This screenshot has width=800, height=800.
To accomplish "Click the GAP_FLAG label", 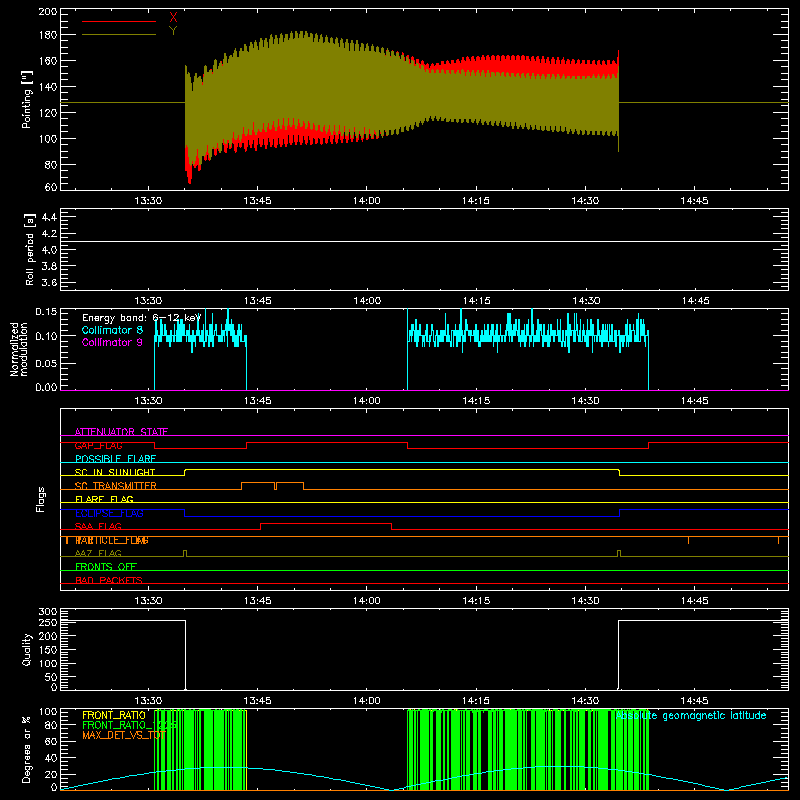I will point(98,445).
